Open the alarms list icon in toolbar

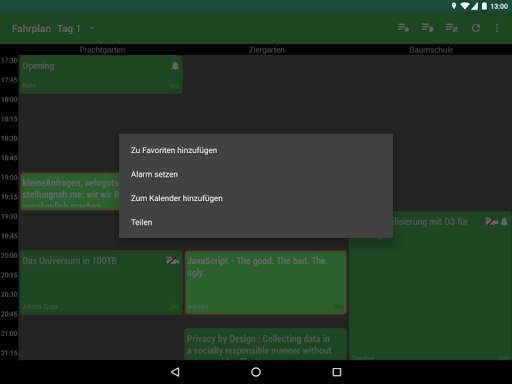point(427,28)
